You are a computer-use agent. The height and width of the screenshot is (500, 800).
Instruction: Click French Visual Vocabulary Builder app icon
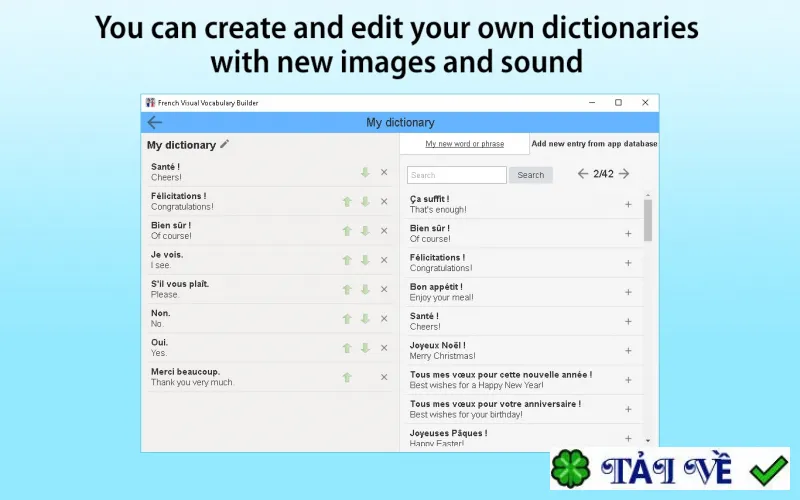150,103
